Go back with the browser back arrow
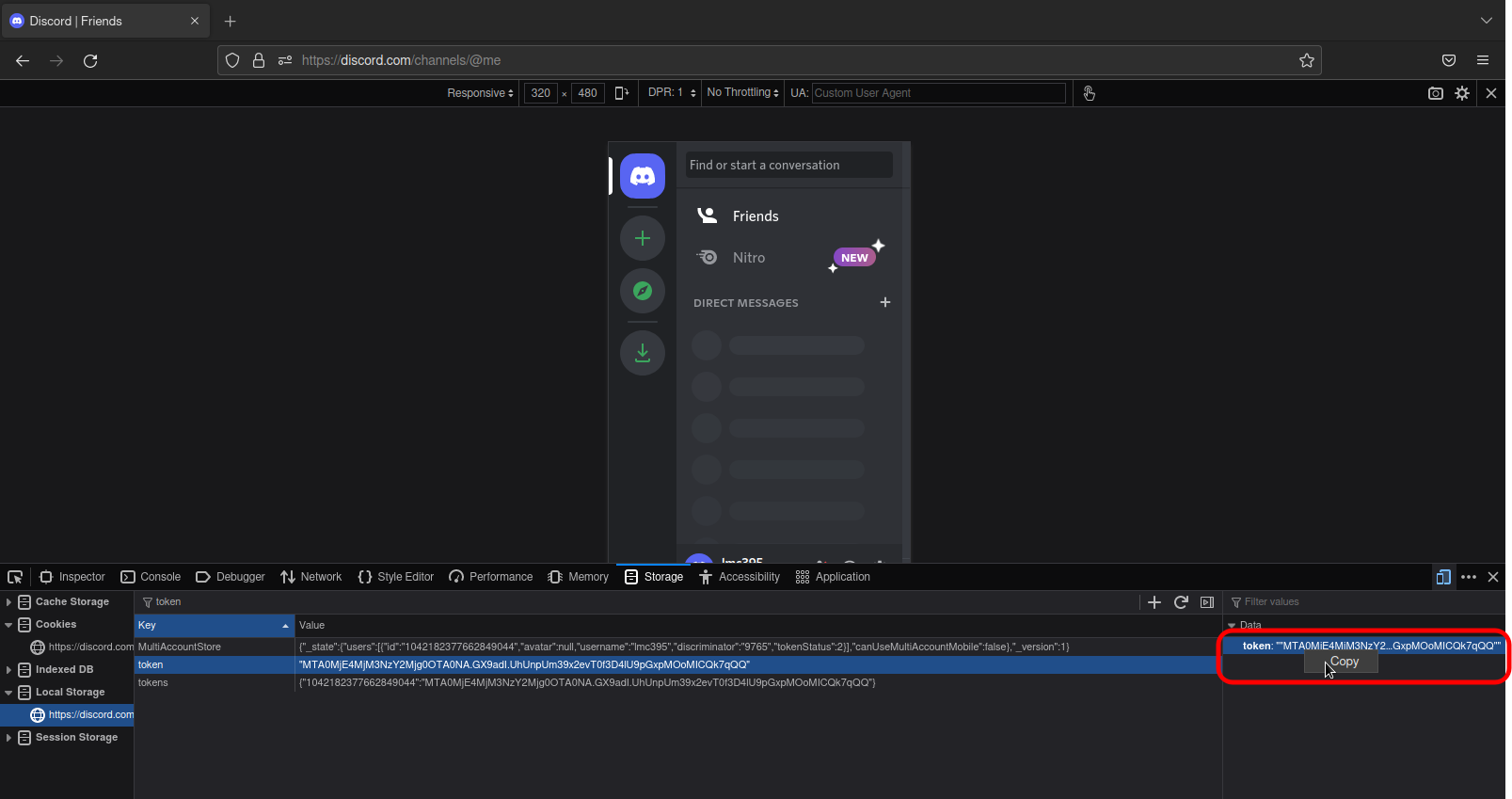Image resolution: width=1512 pixels, height=799 pixels. click(x=23, y=60)
